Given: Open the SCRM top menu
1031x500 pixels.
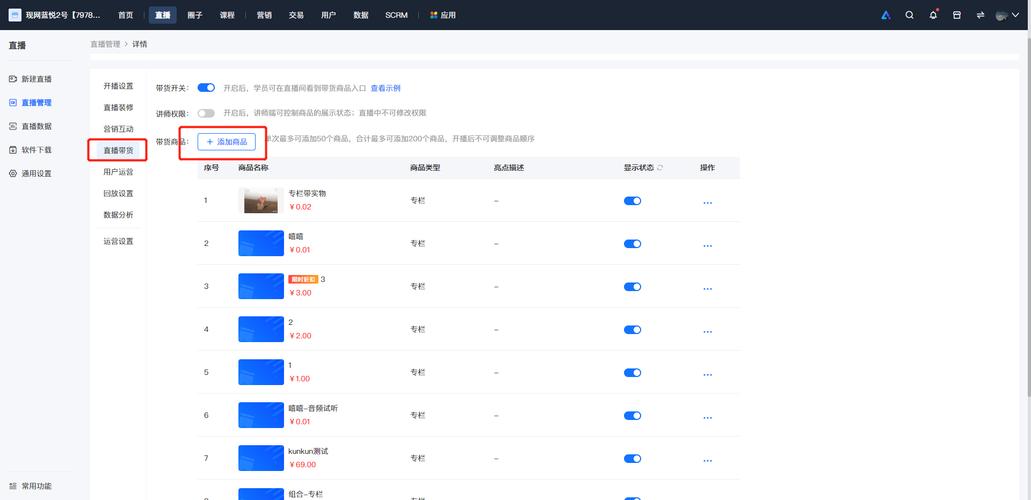Looking at the screenshot, I should [x=396, y=15].
